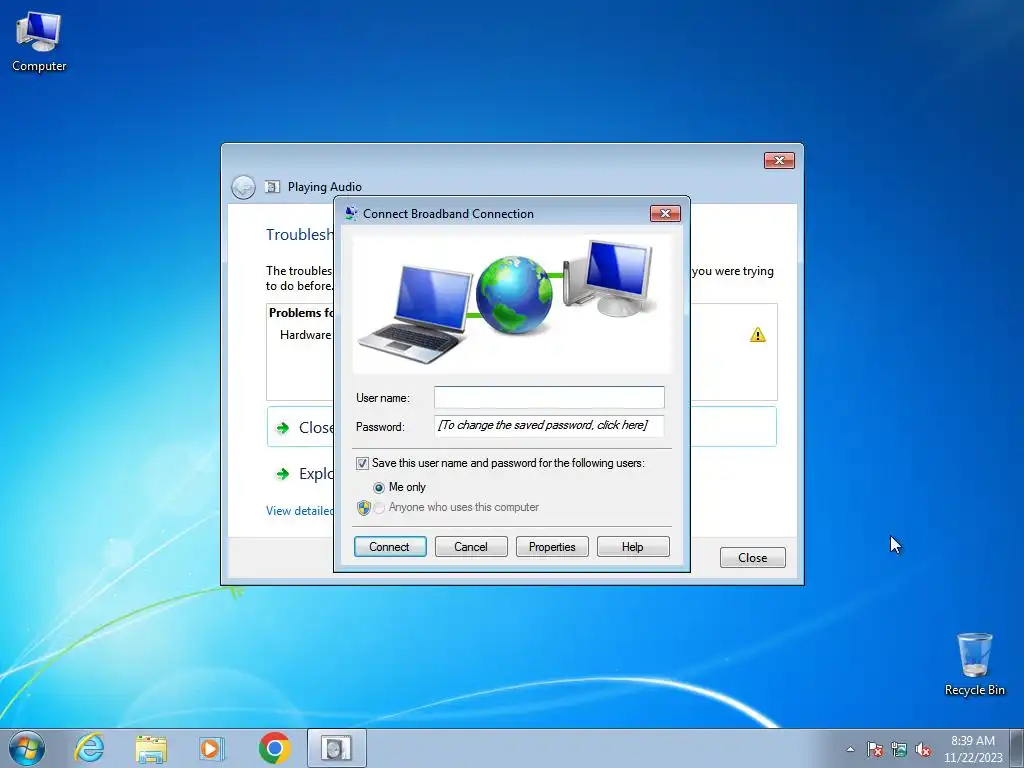Image resolution: width=1024 pixels, height=768 pixels.
Task: Click the yellow warning icon in troubleshooter
Action: pos(758,335)
